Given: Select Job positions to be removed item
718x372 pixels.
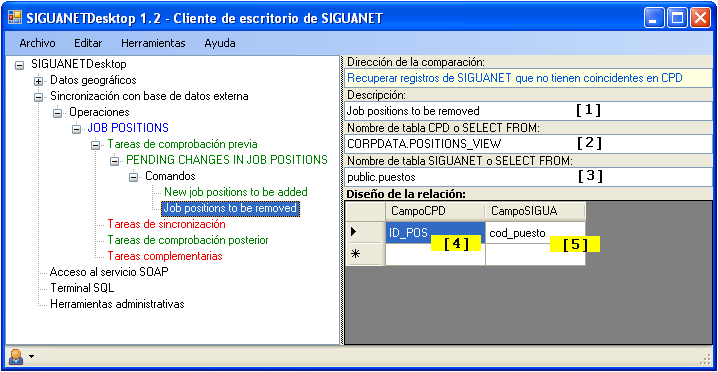Looking at the screenshot, I should point(231,208).
